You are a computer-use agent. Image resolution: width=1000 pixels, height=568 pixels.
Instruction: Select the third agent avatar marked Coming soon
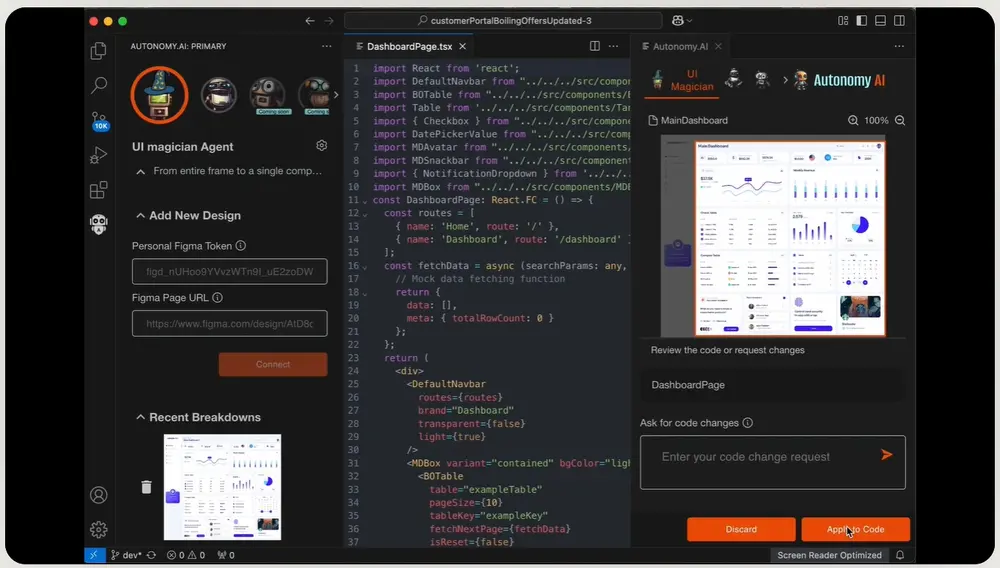(x=267, y=95)
